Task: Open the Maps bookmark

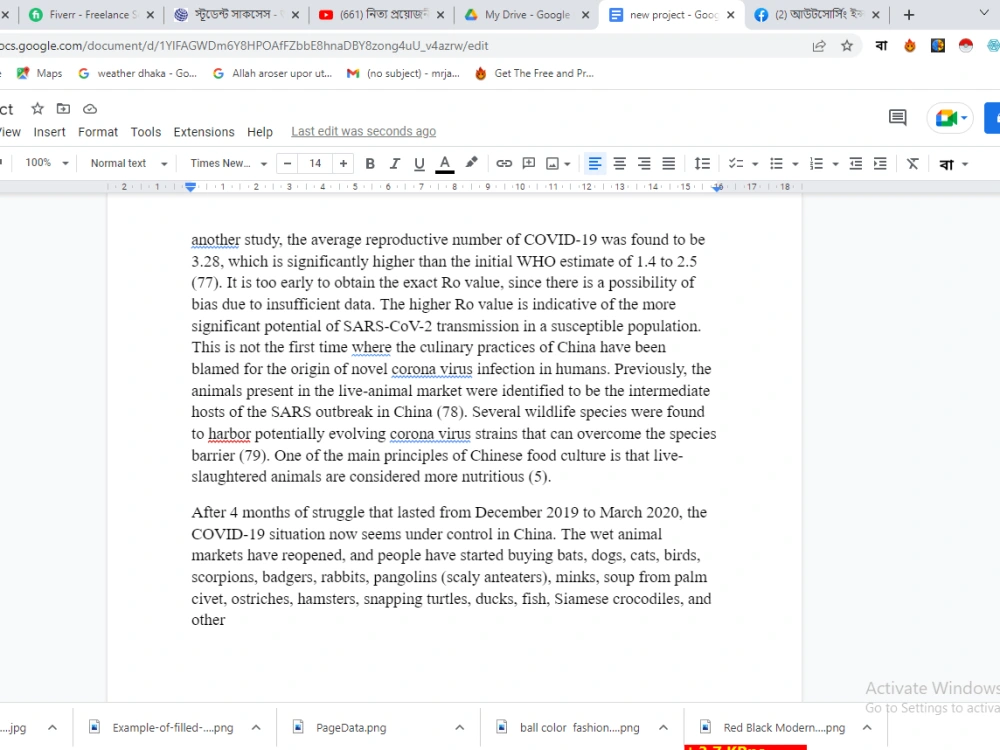Action: [x=40, y=73]
